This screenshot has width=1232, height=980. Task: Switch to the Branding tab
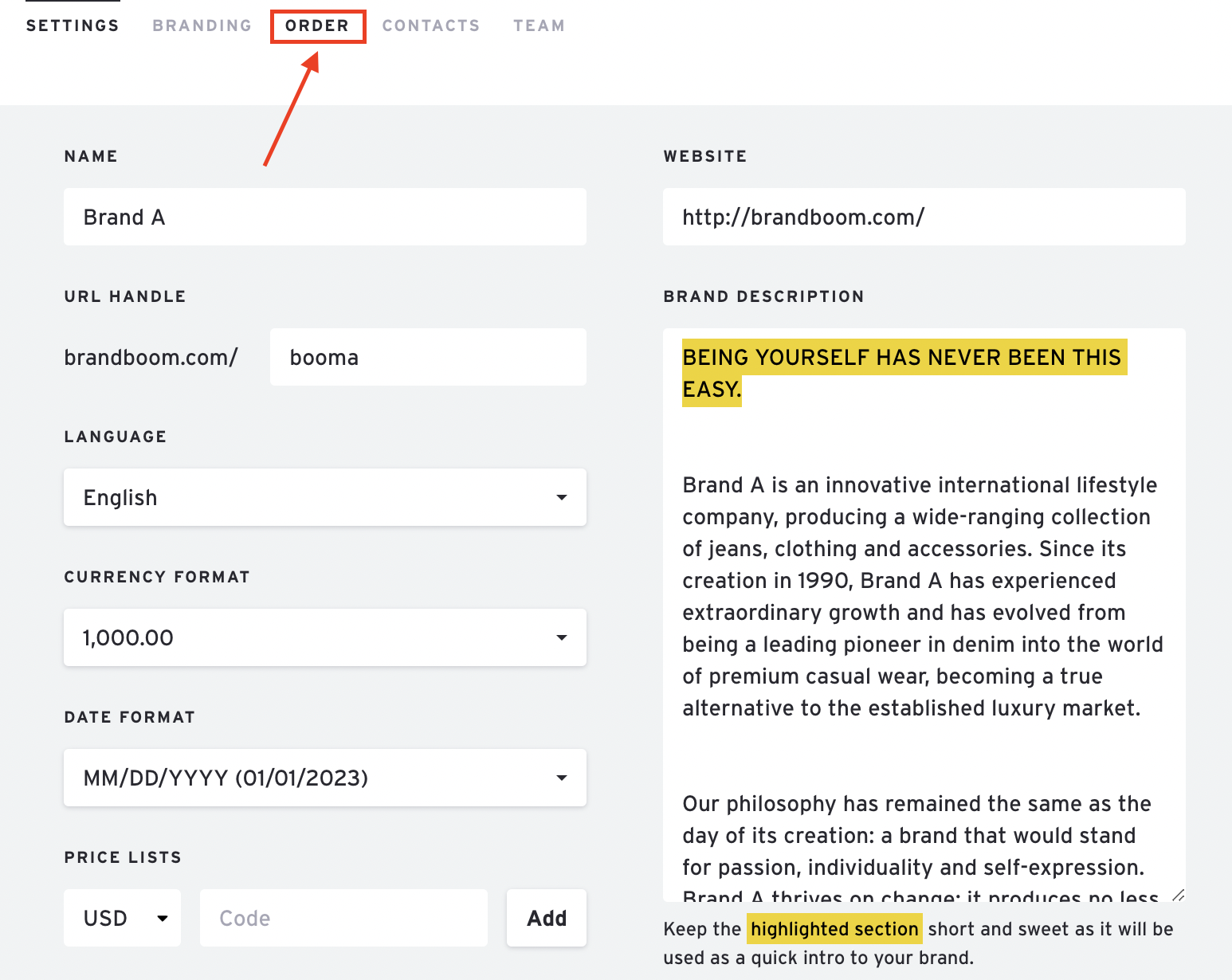pos(202,25)
